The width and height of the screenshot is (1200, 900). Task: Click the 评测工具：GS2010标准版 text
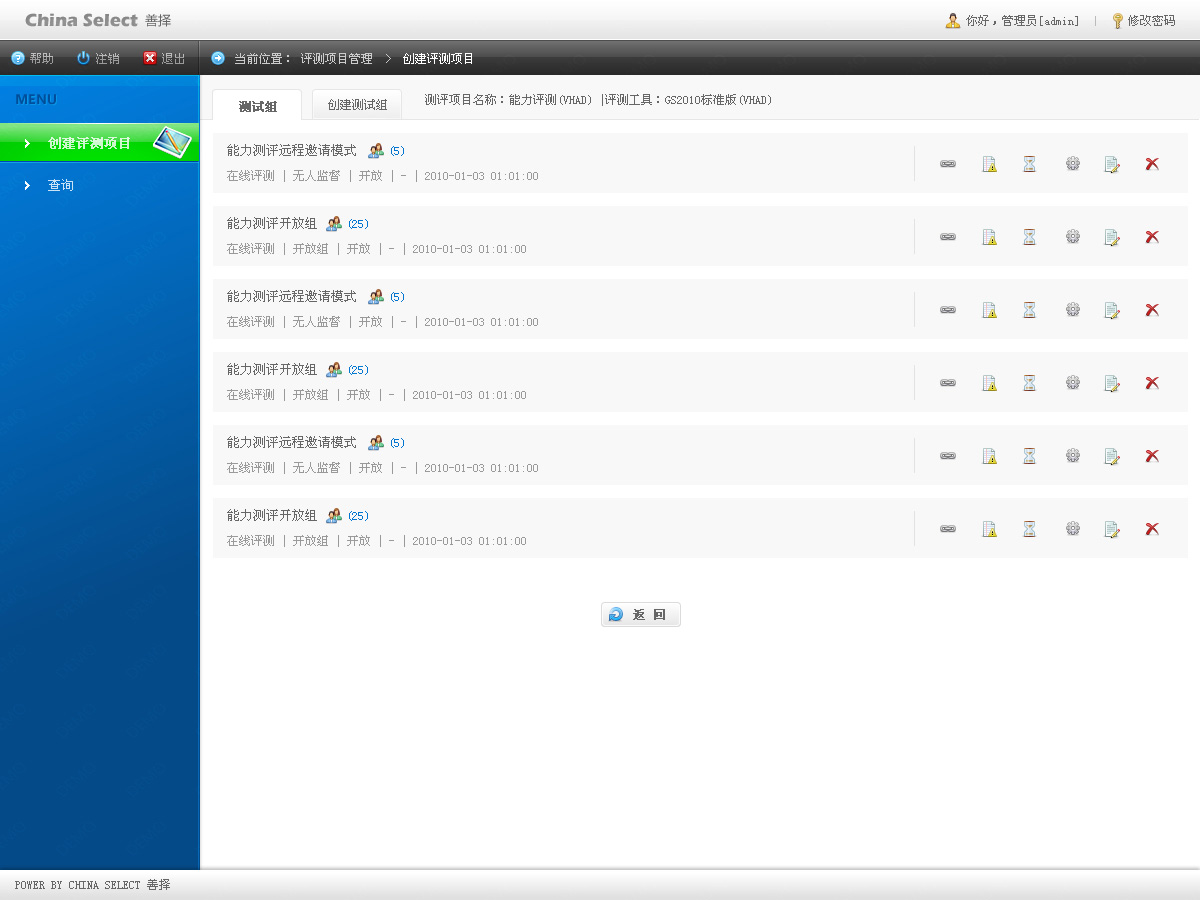tap(688, 100)
